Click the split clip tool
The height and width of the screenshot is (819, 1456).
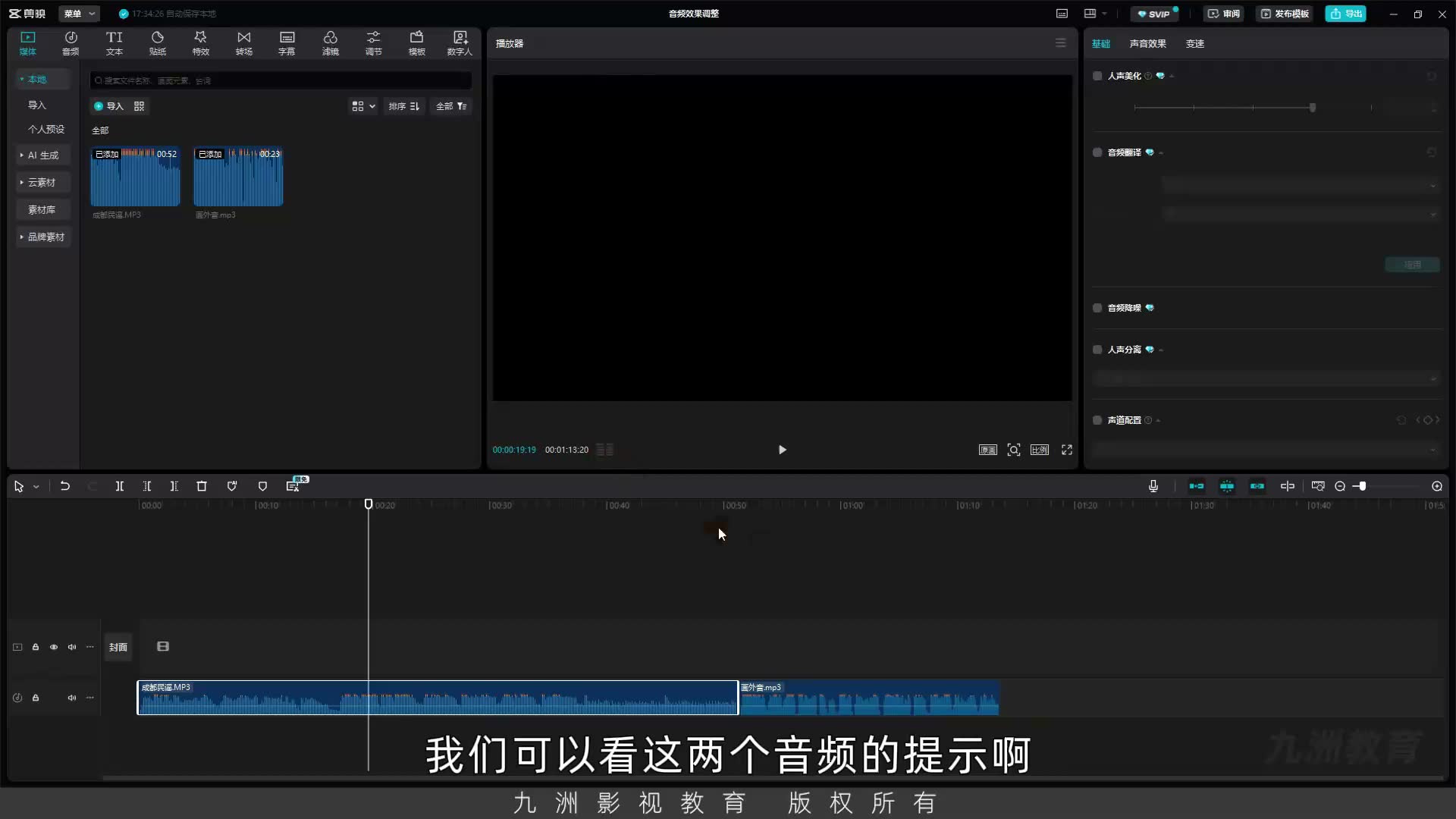pos(119,486)
